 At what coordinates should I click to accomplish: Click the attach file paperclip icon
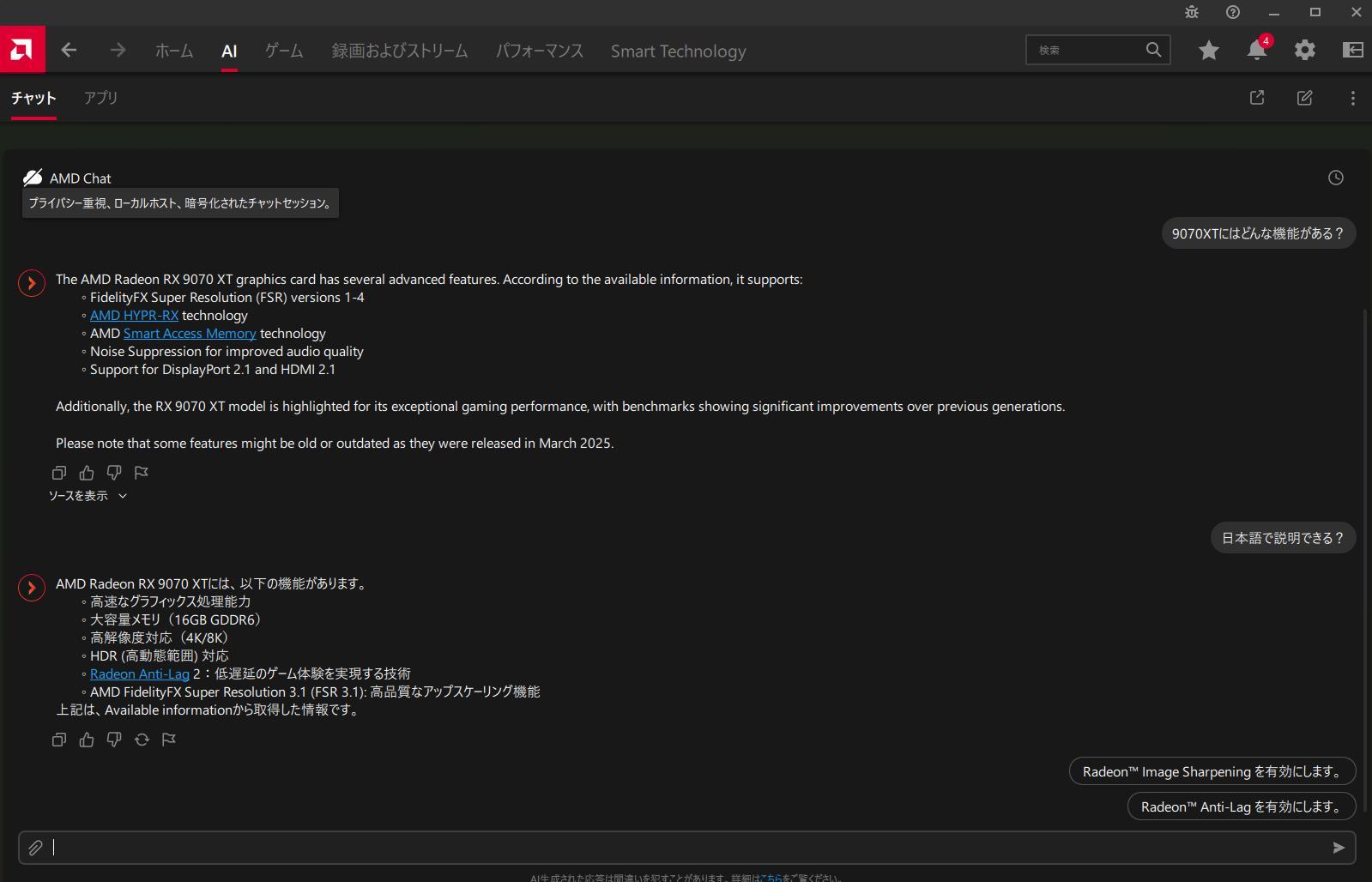coord(35,848)
